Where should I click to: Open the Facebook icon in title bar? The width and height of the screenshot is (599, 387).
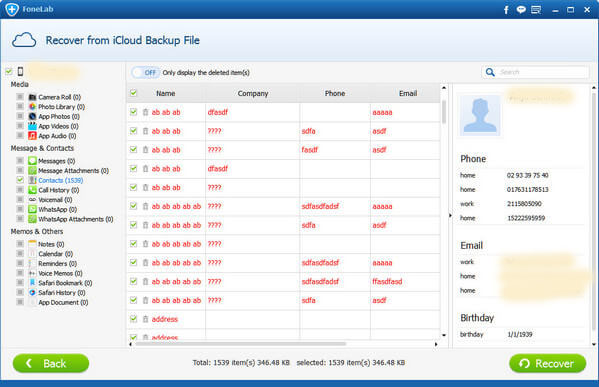(x=506, y=10)
